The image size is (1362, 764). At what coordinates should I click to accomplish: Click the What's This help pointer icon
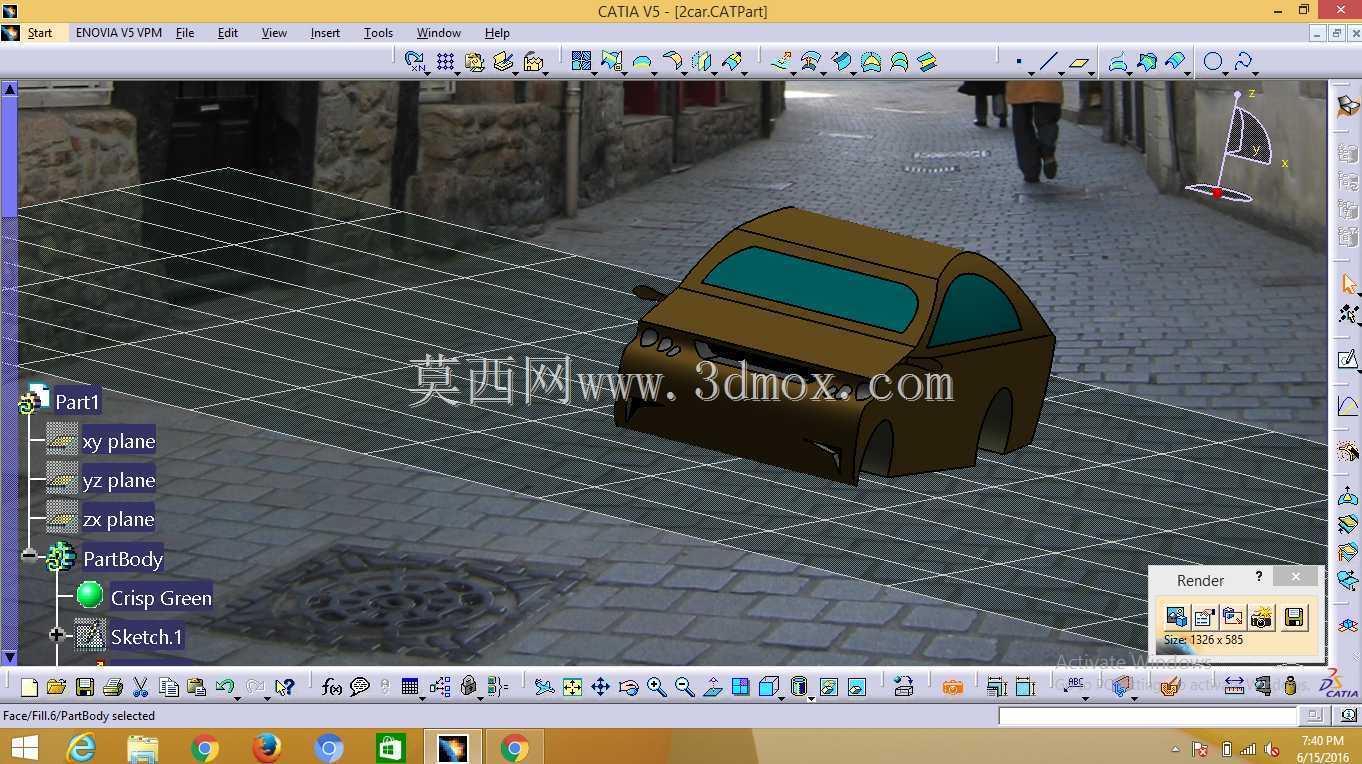click(x=285, y=687)
